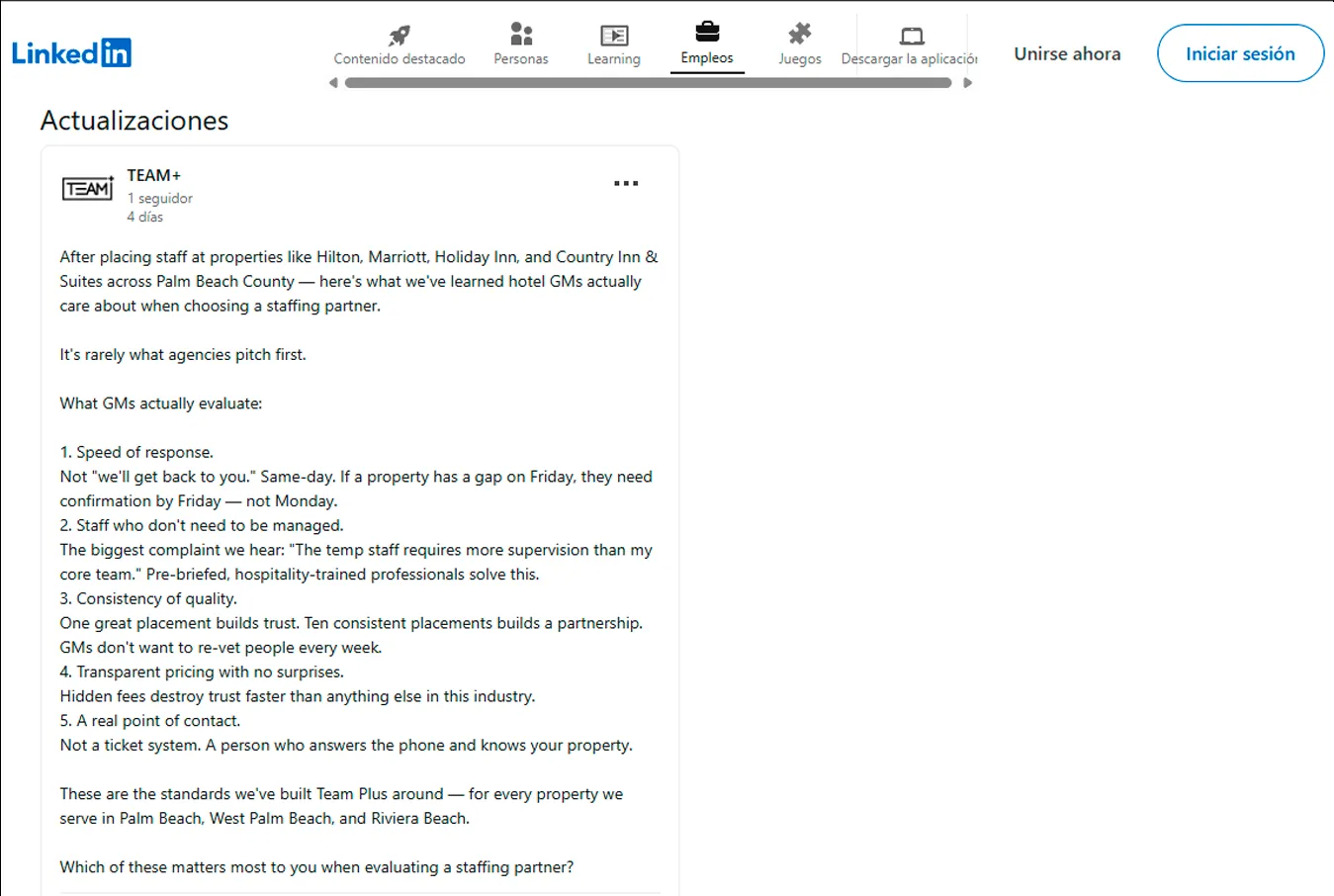Select the Personas people icon
1334x896 pixels.
coord(521,35)
